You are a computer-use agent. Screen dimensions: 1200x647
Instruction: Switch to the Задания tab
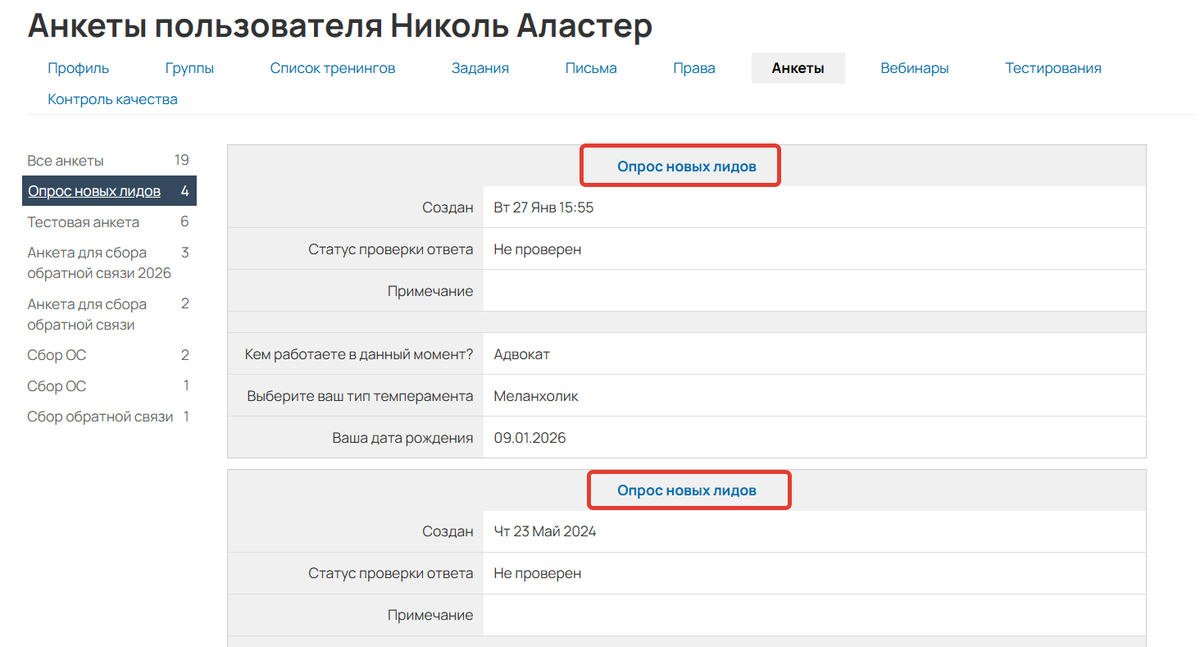480,67
